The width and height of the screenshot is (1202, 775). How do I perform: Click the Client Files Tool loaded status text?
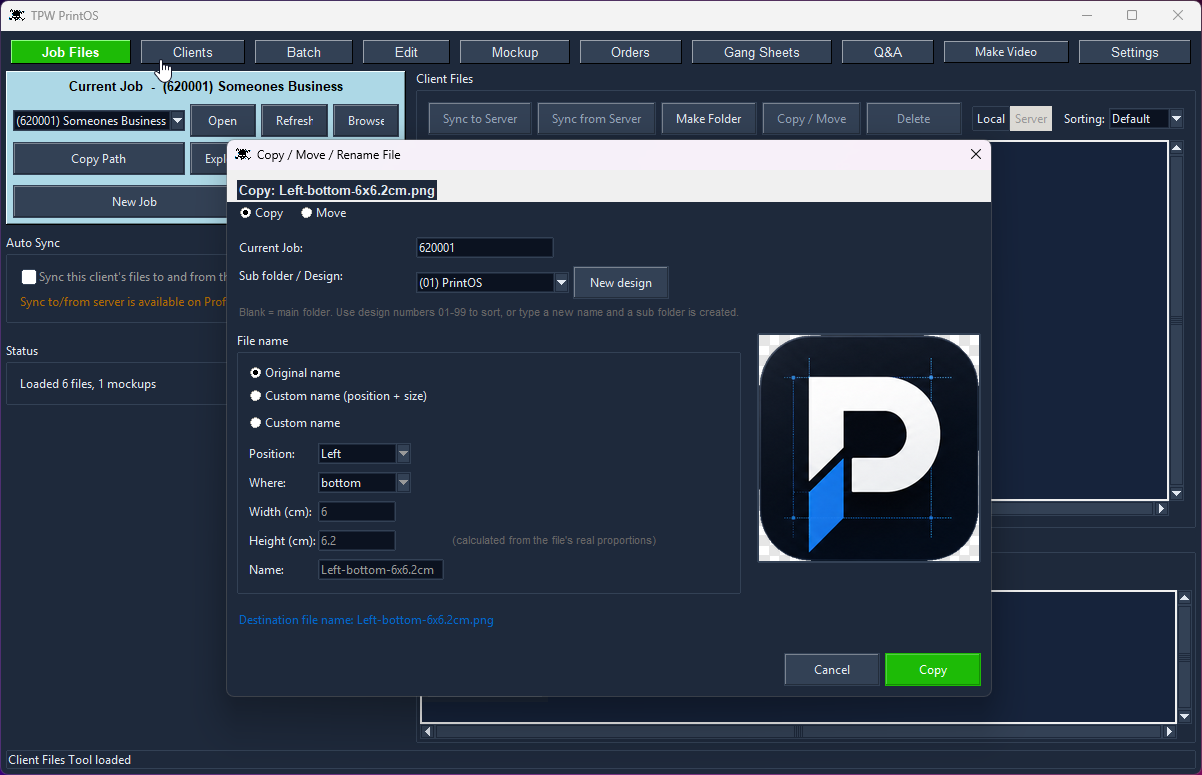tap(70, 760)
